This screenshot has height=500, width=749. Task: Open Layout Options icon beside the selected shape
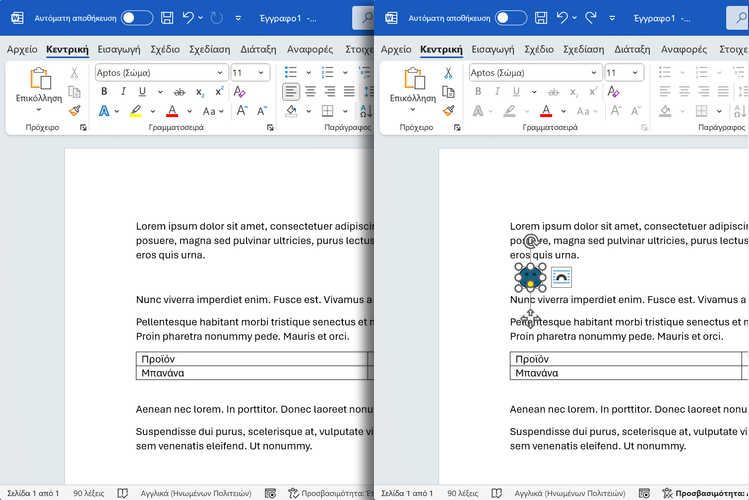(561, 277)
